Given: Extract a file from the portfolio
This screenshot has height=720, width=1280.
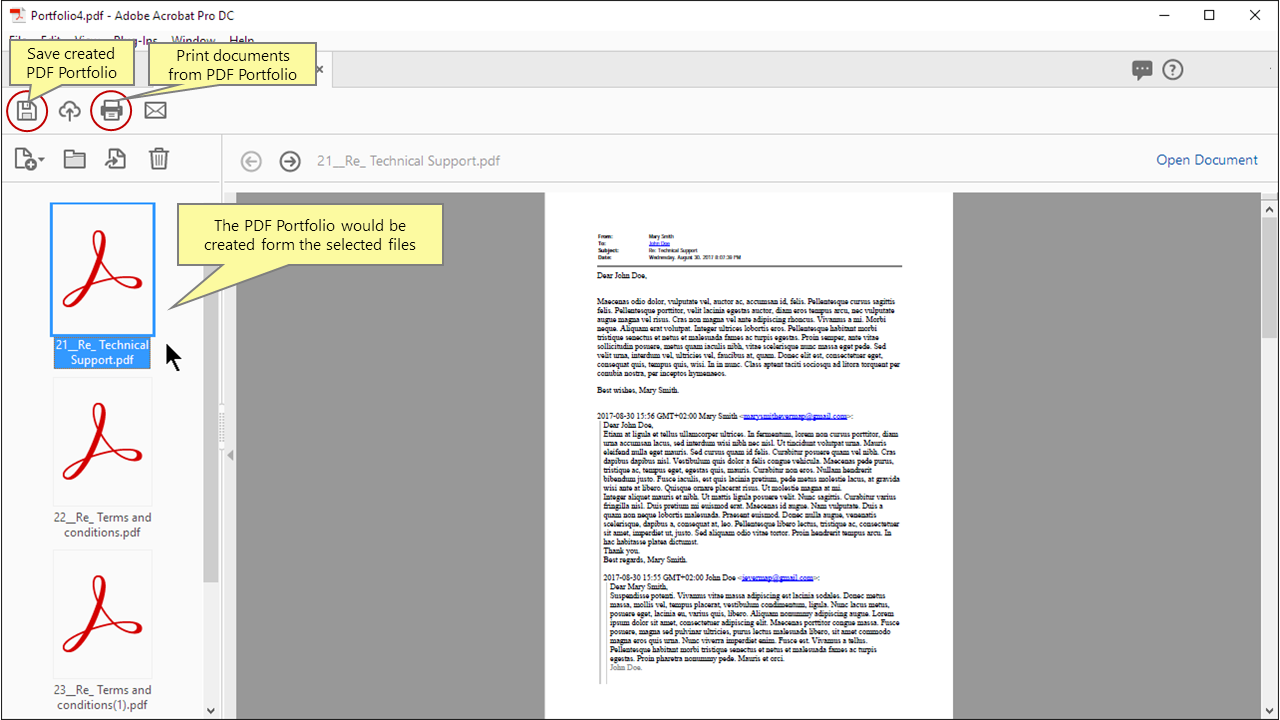Looking at the screenshot, I should tap(117, 158).
